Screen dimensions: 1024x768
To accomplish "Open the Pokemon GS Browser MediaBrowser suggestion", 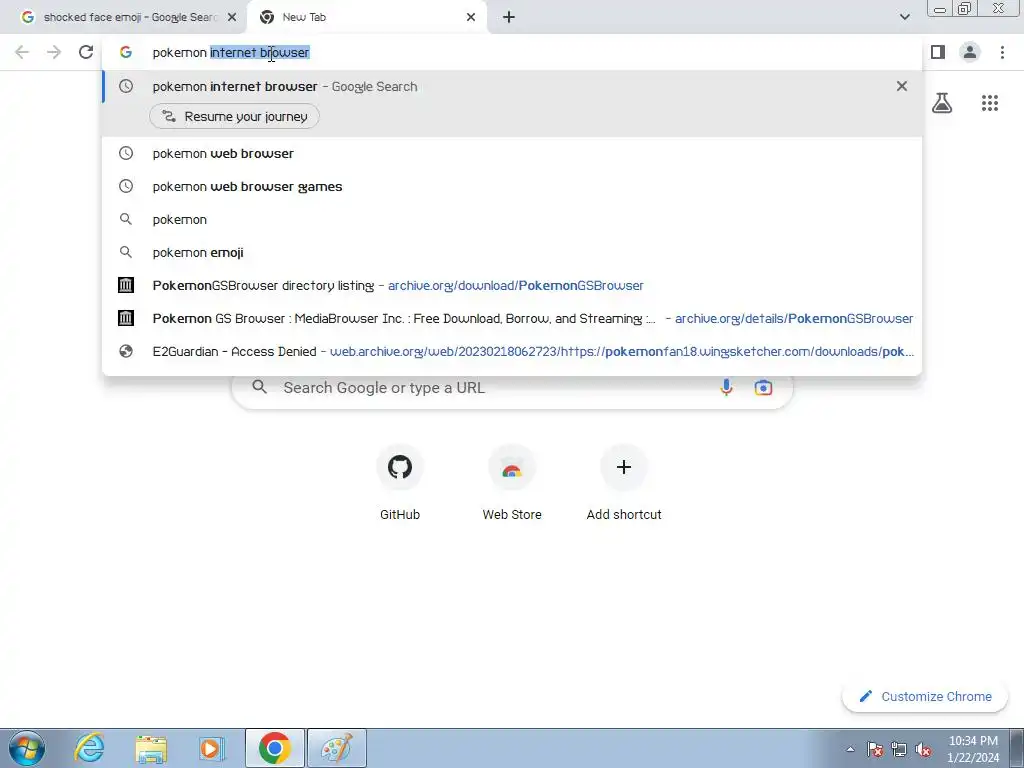I will (512, 319).
